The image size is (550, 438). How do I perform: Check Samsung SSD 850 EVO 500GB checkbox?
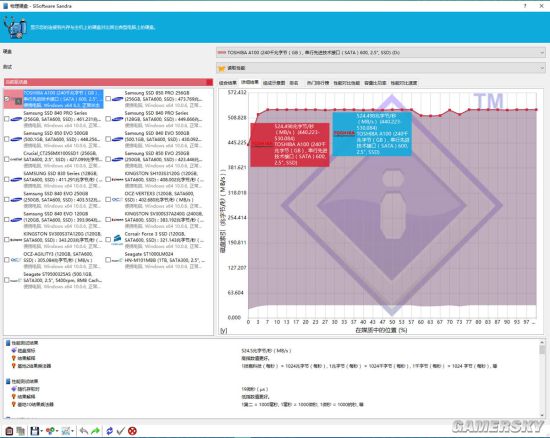coord(7,139)
